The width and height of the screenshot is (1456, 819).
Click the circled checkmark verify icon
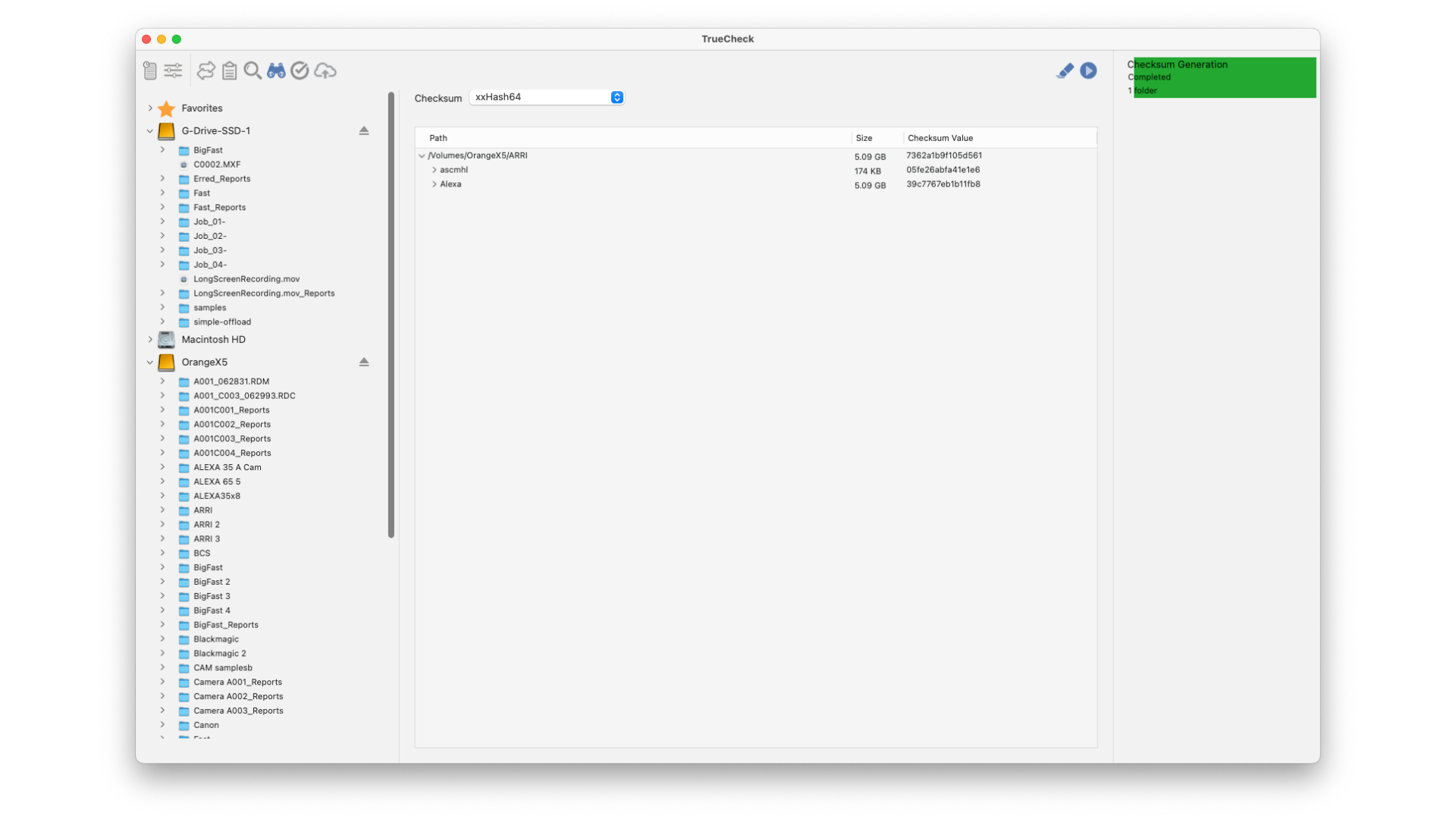pyautogui.click(x=300, y=71)
